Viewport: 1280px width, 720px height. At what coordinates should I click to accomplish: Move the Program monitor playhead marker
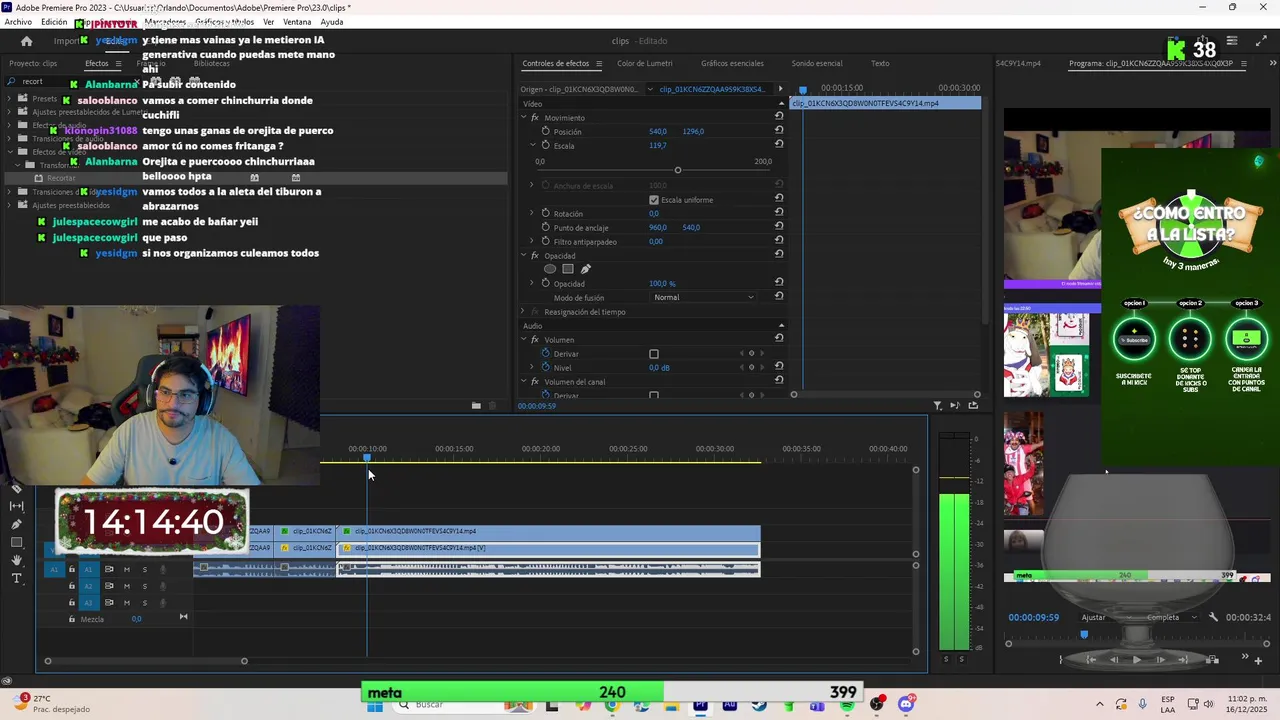1084,634
